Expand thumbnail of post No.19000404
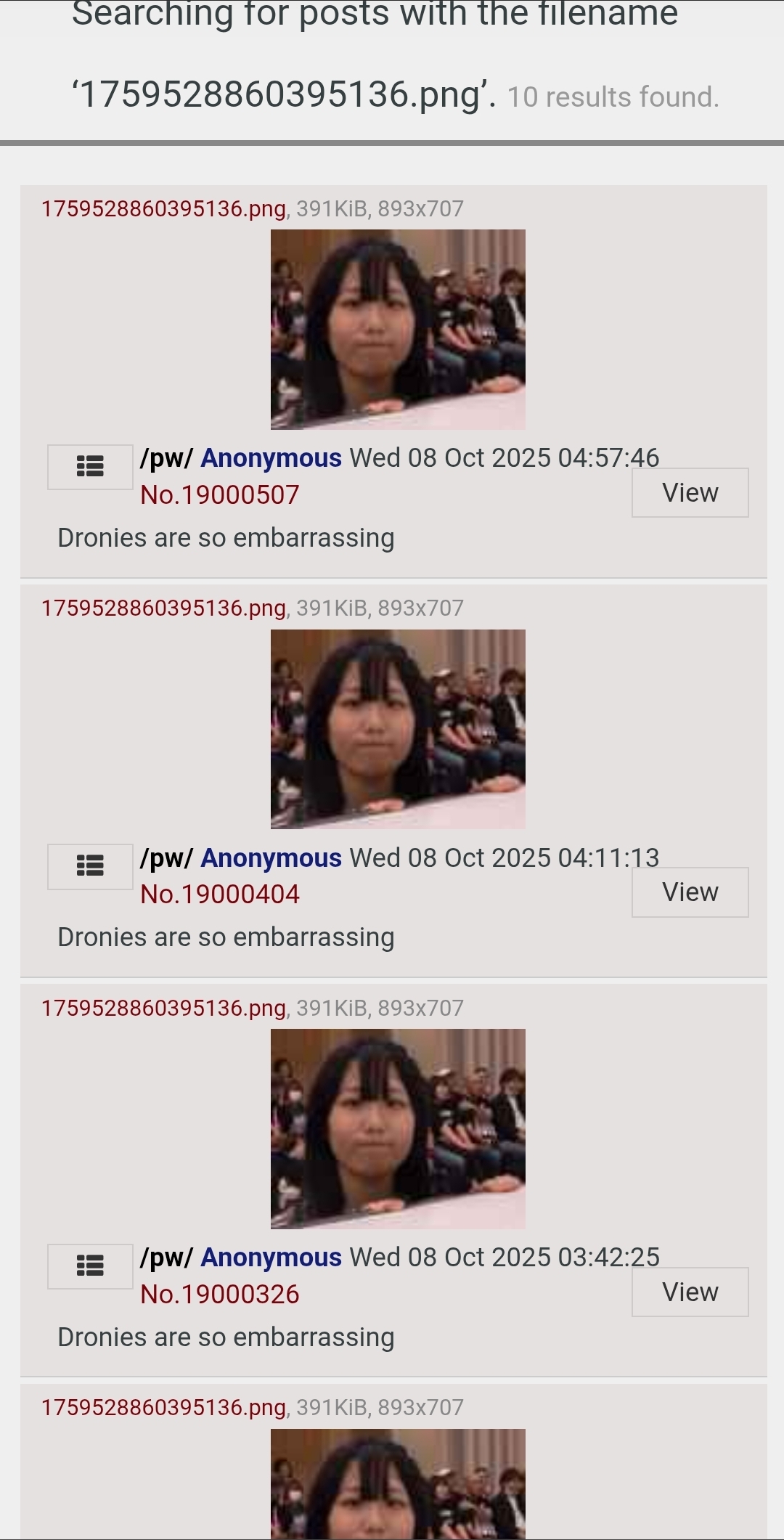The height and width of the screenshot is (1540, 784). click(x=398, y=729)
